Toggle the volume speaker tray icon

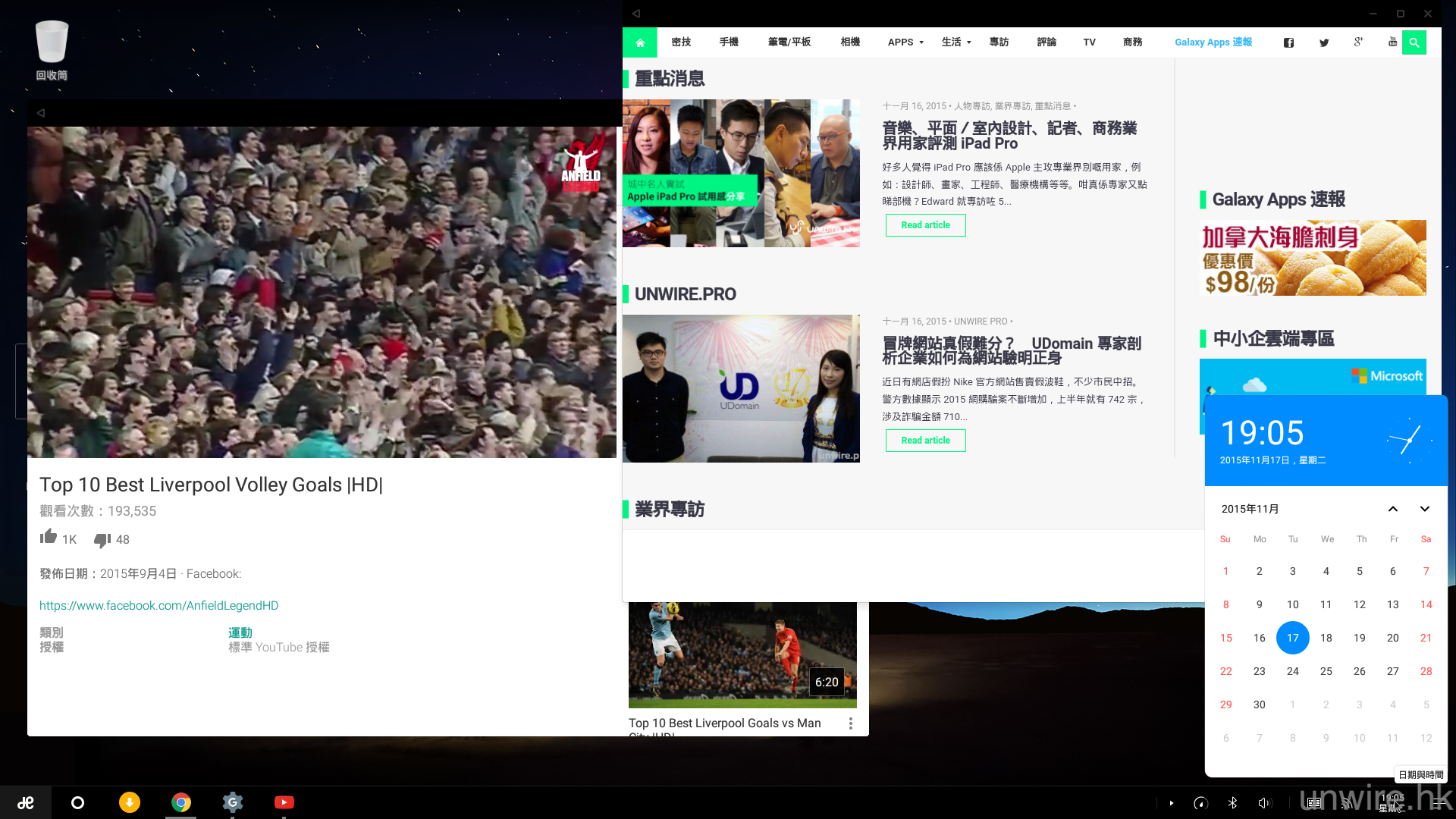coord(1263,803)
